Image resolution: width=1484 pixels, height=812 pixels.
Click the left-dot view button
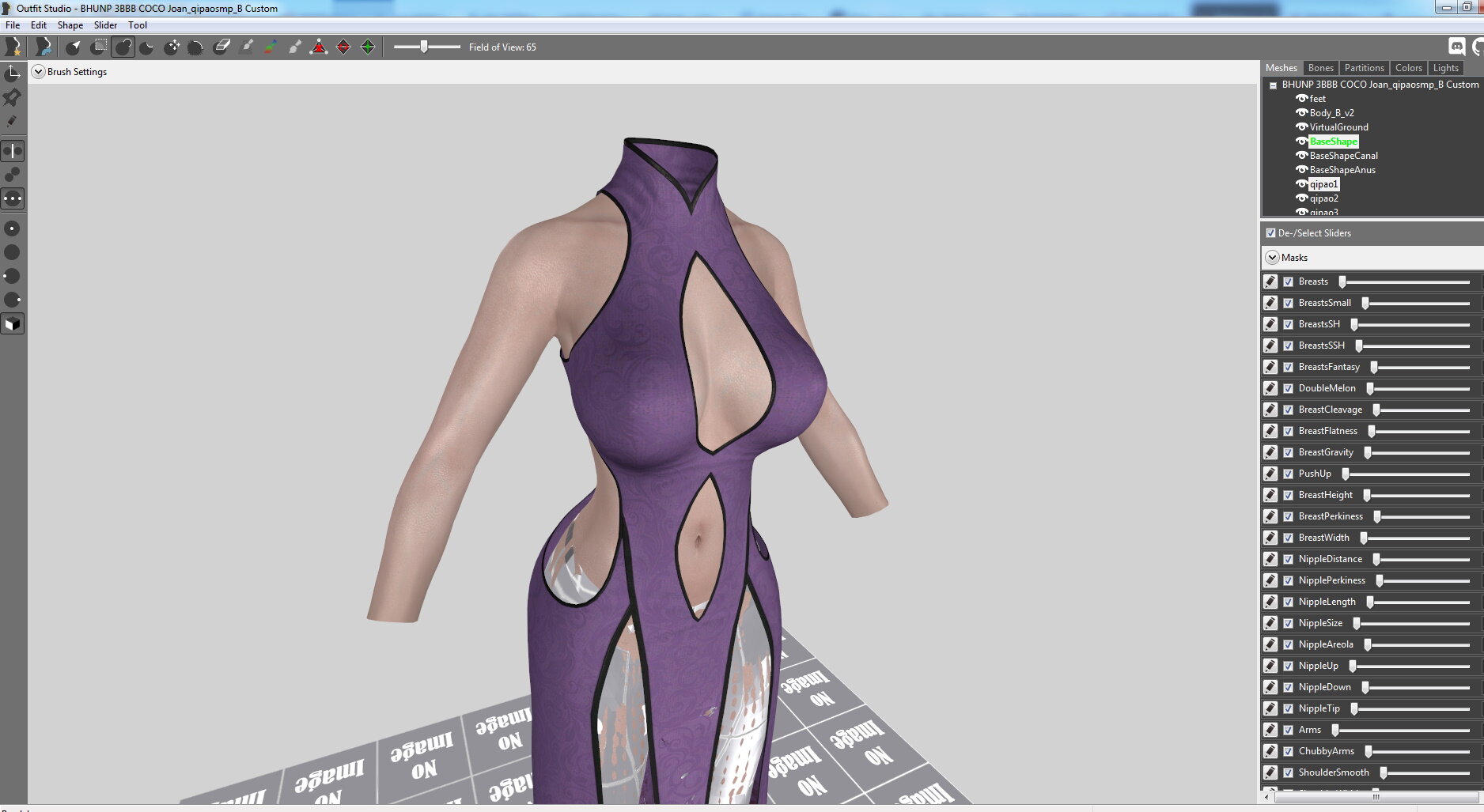(13, 276)
